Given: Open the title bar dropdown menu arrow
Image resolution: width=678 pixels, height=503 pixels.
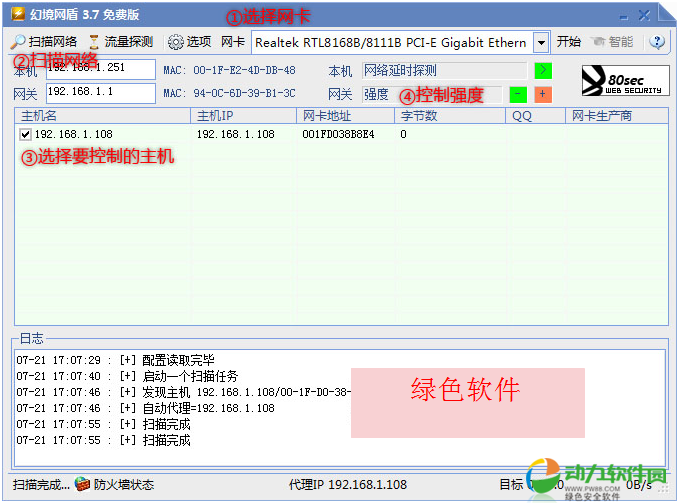Looking at the screenshot, I should [x=620, y=15].
